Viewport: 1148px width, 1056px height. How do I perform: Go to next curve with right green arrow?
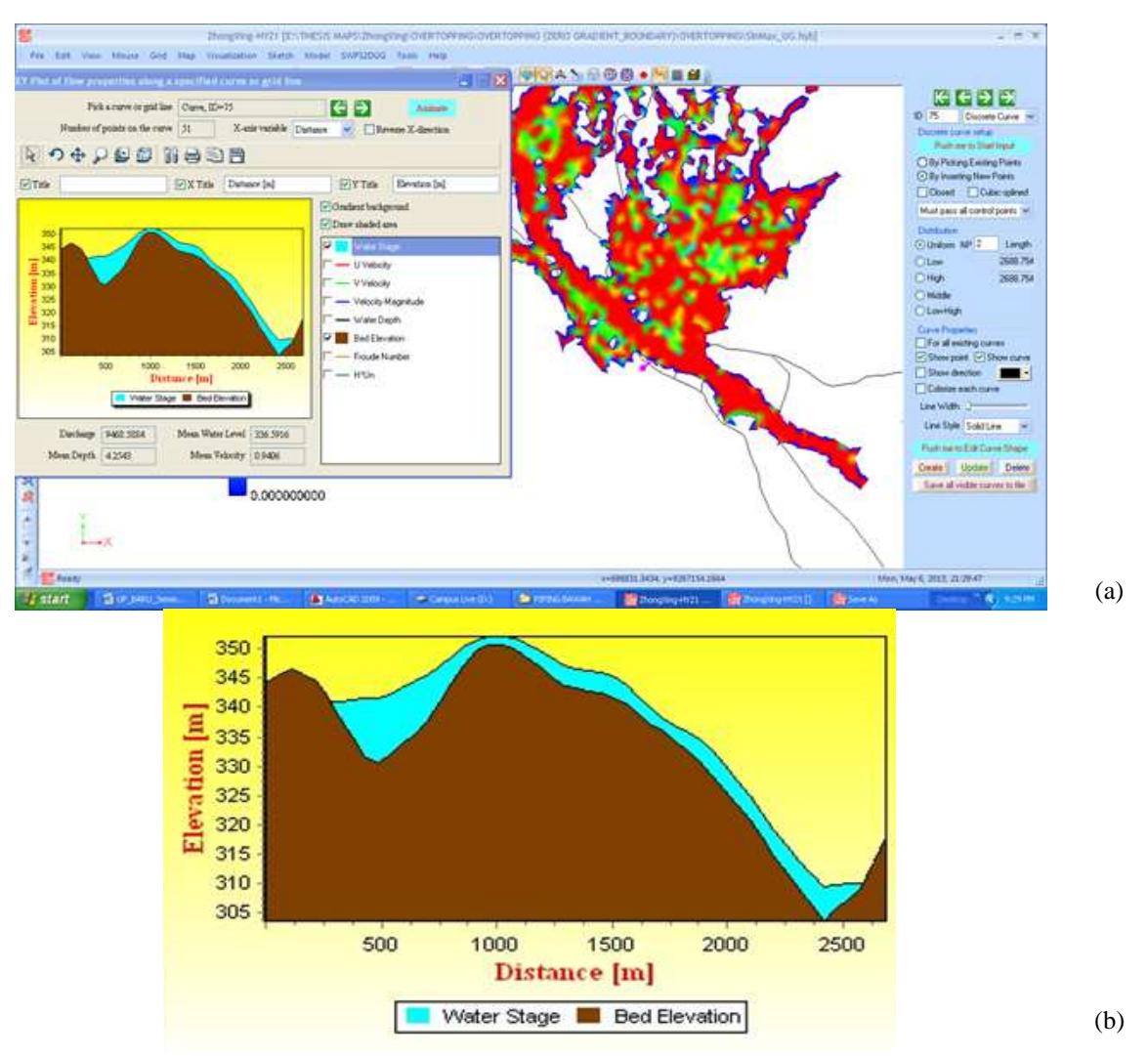(361, 108)
